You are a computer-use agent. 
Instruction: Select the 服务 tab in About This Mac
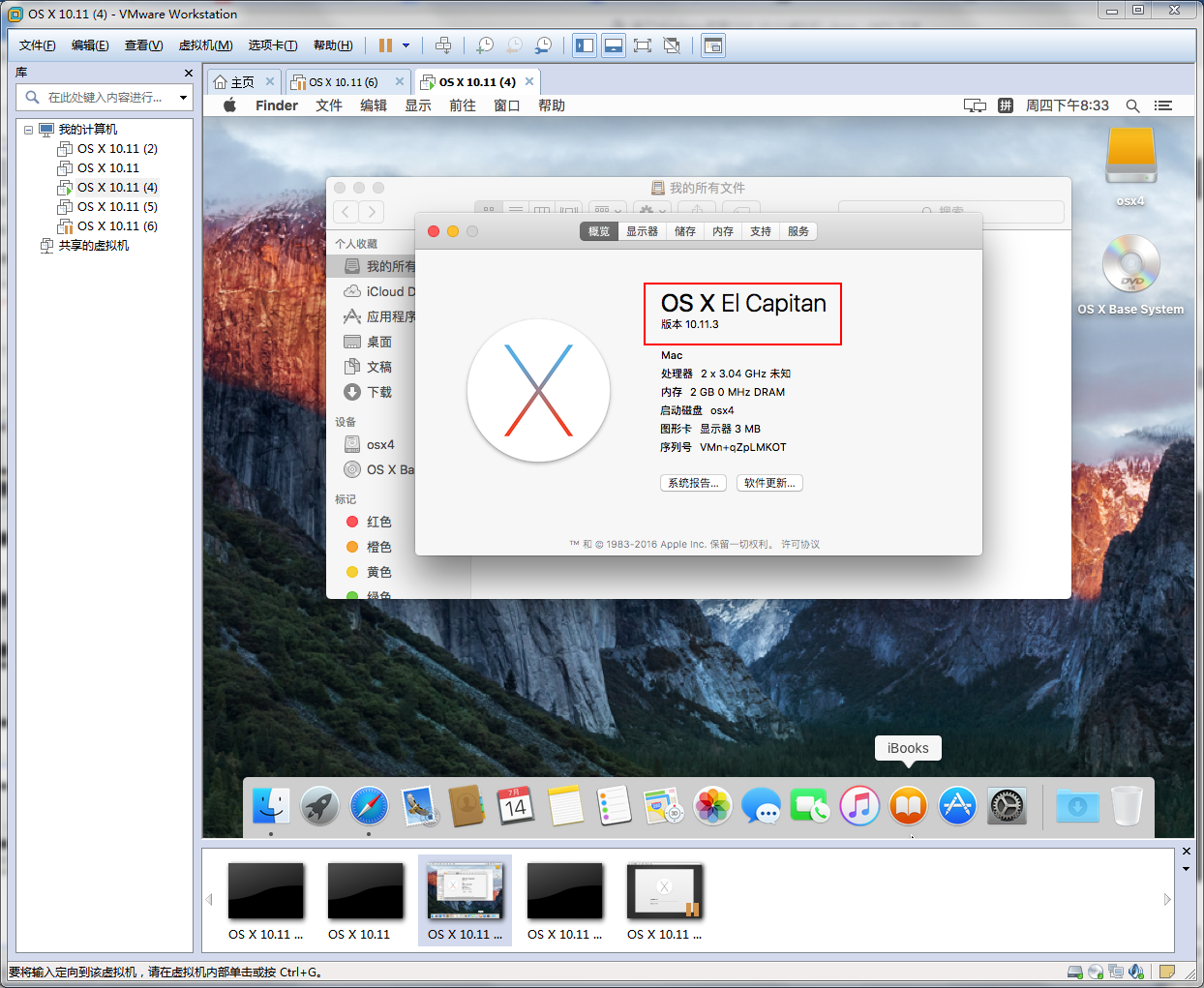(798, 231)
